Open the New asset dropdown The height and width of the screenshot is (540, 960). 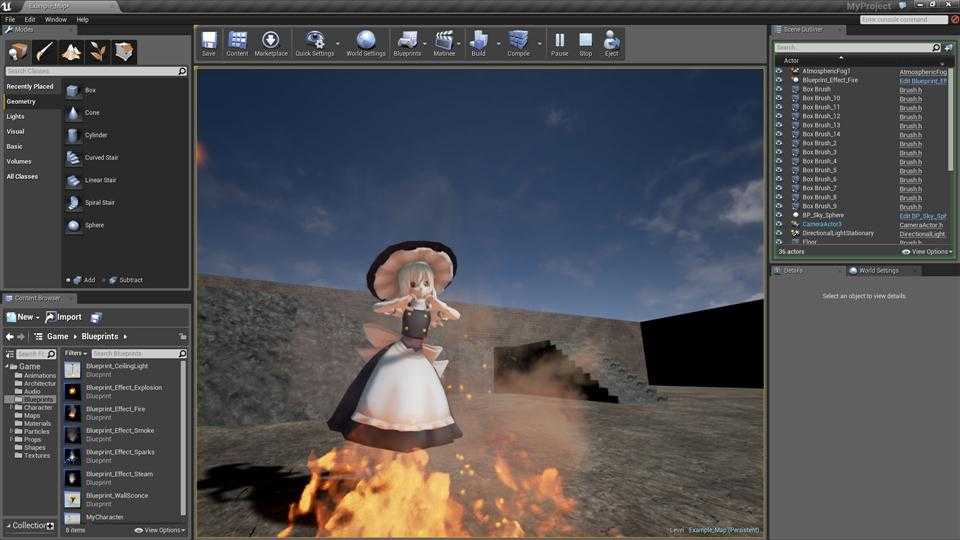click(23, 317)
